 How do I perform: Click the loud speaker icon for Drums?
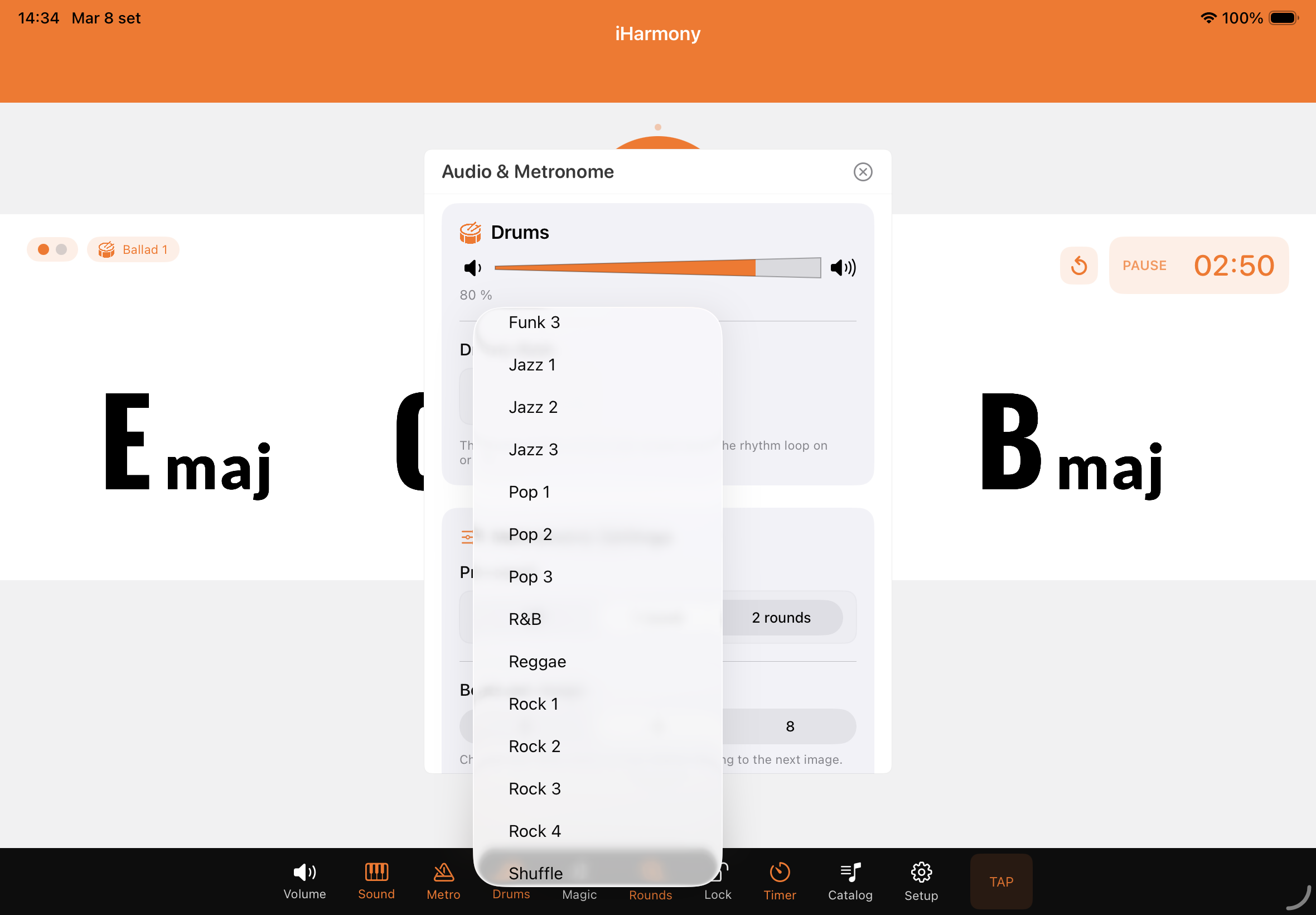click(x=843, y=268)
